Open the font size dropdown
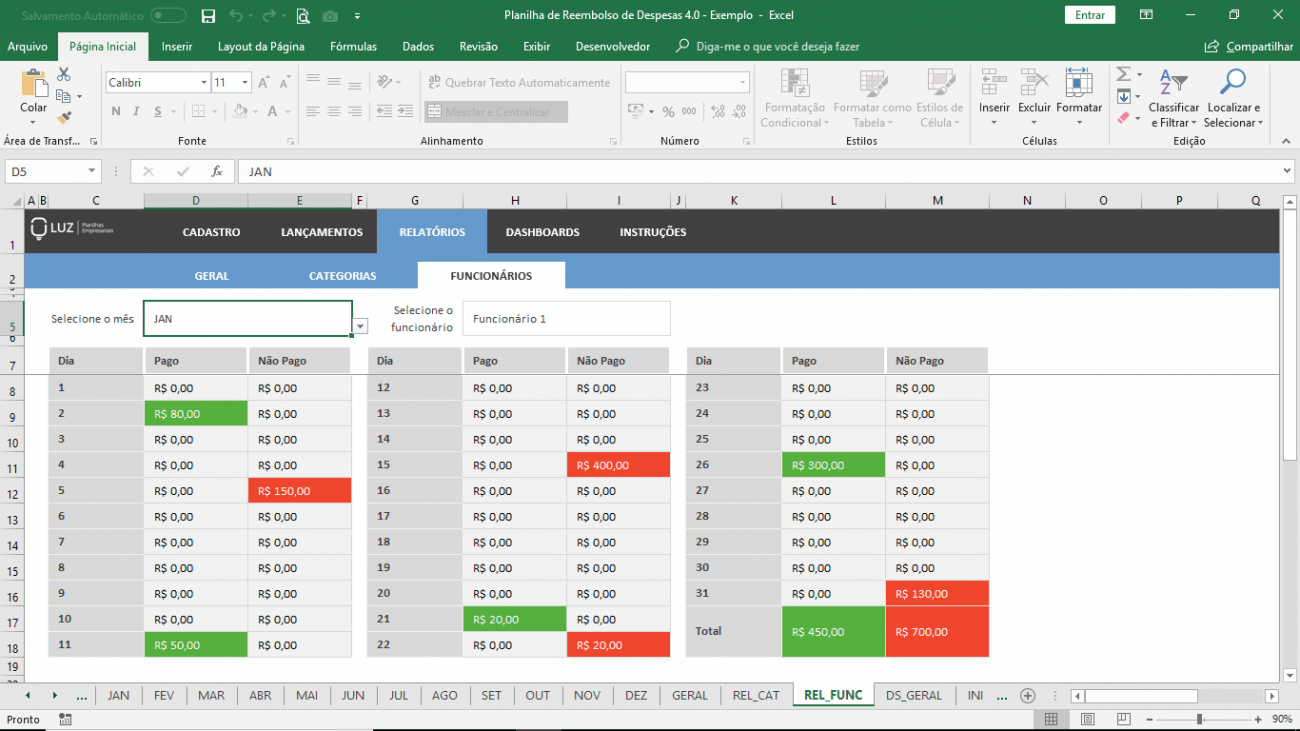 click(245, 83)
